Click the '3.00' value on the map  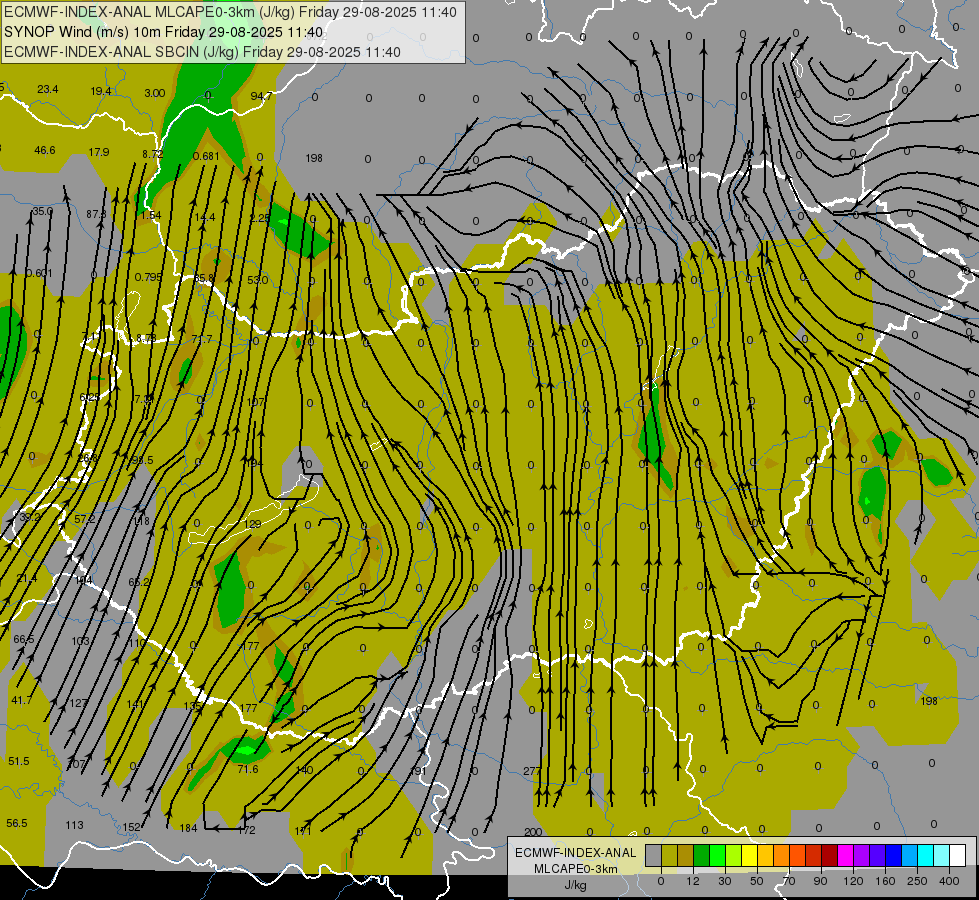[x=155, y=93]
